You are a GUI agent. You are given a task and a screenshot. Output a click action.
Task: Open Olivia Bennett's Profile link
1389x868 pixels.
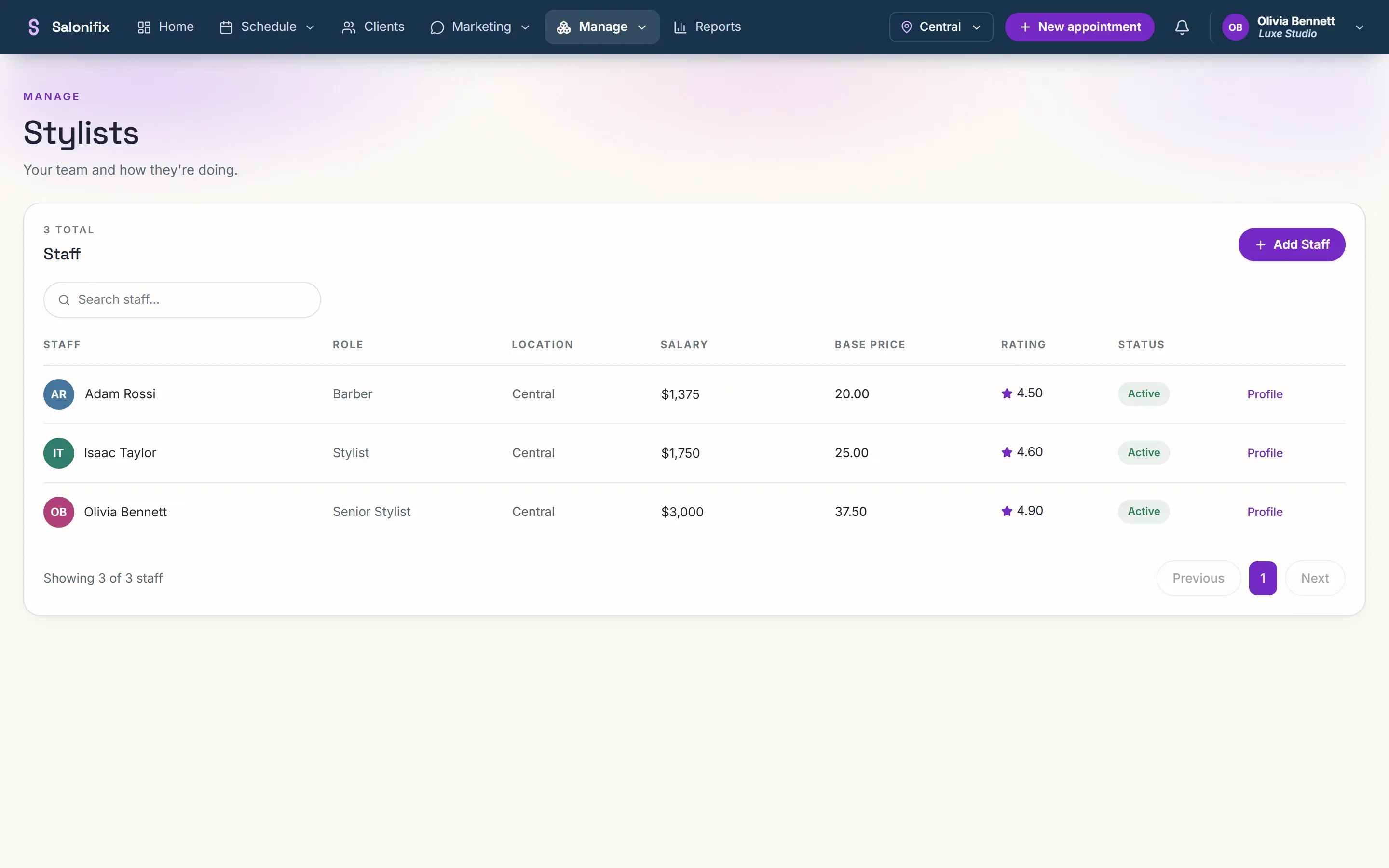click(x=1265, y=512)
